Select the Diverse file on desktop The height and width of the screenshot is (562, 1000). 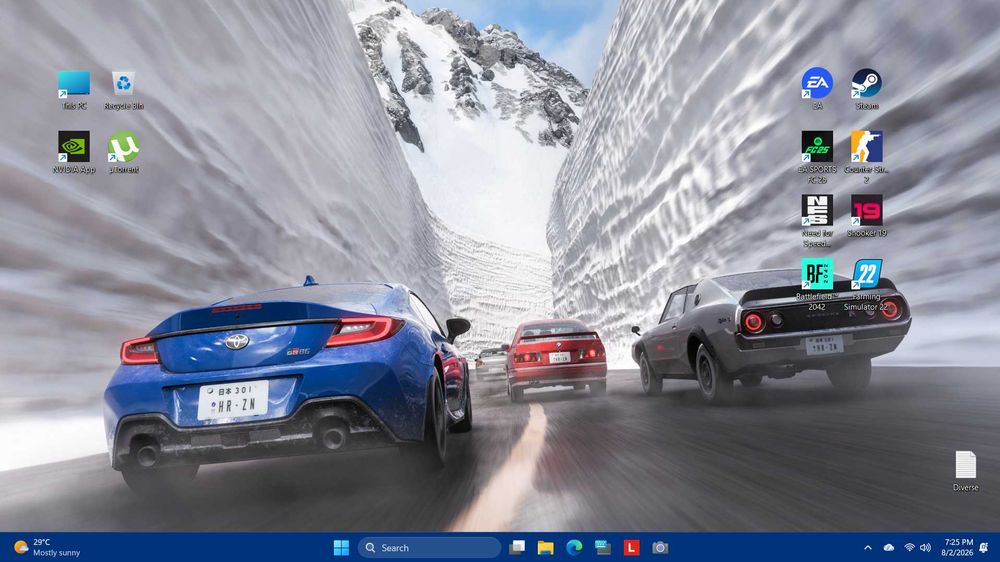coord(966,471)
